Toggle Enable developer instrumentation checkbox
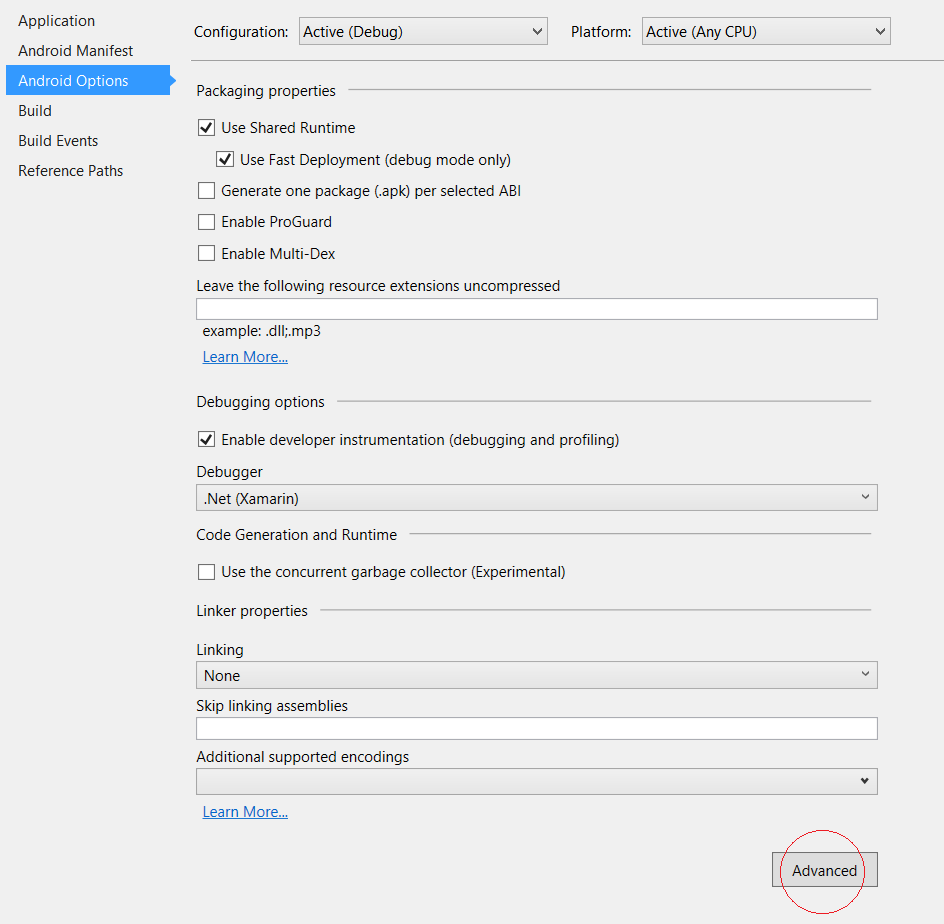The image size is (944, 924). pos(207,440)
